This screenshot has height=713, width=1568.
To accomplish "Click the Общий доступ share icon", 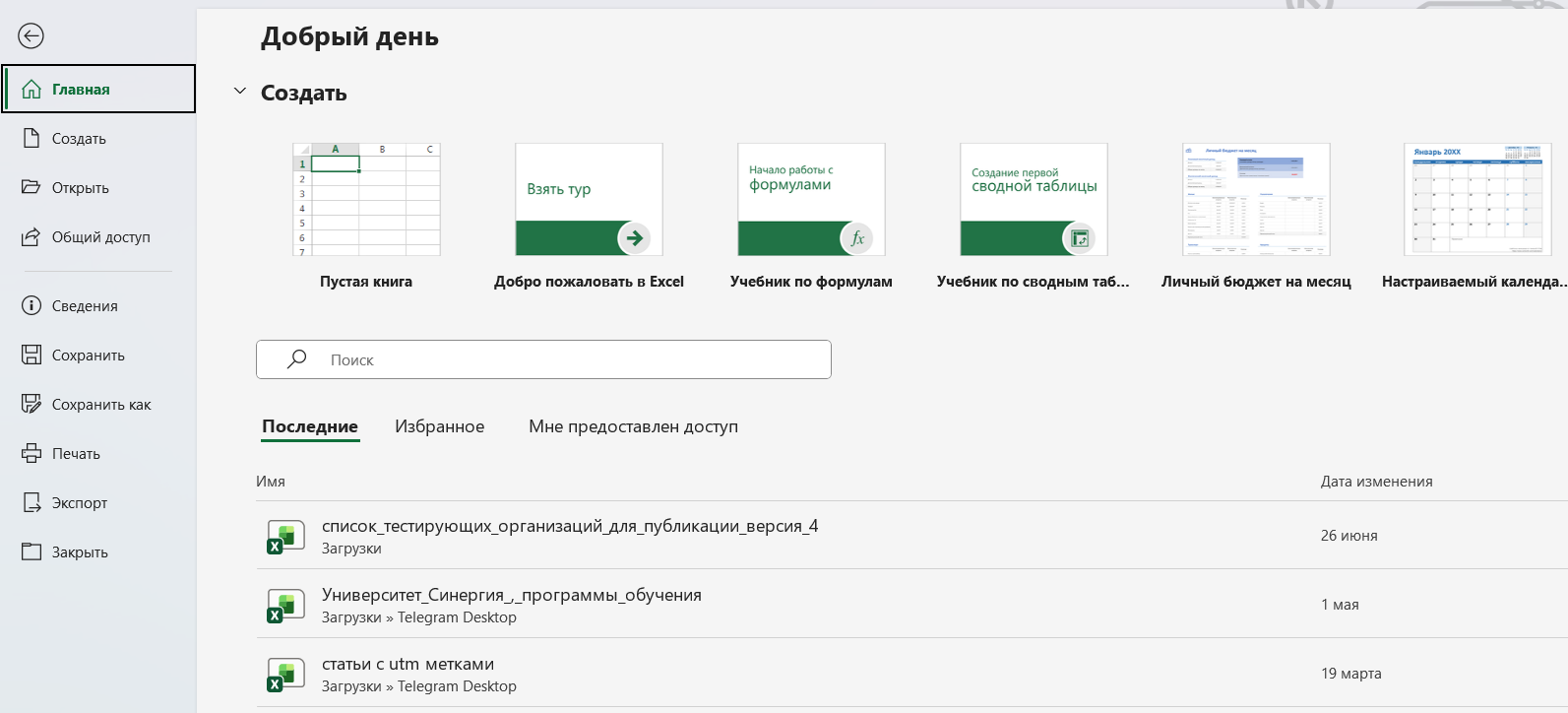I will (x=31, y=236).
